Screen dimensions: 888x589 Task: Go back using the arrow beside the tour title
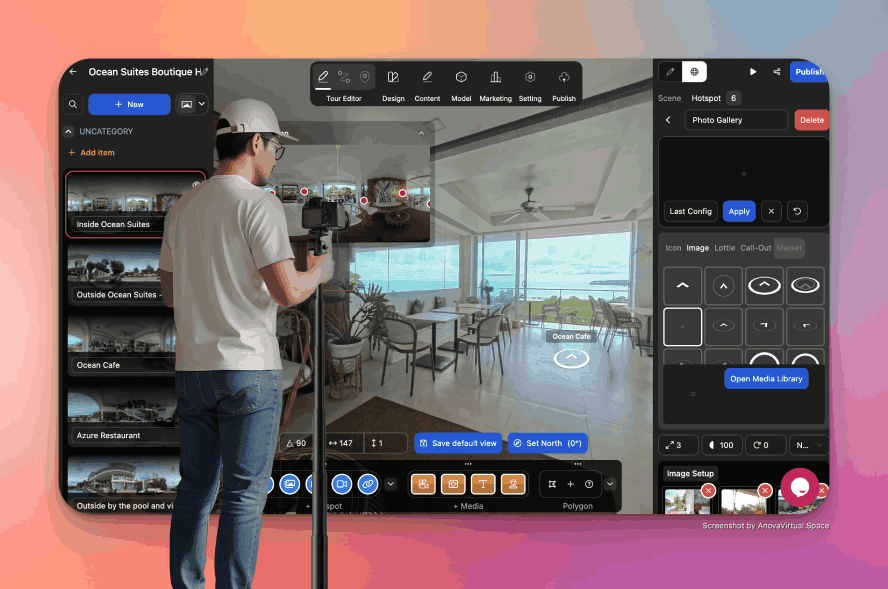coord(73,72)
